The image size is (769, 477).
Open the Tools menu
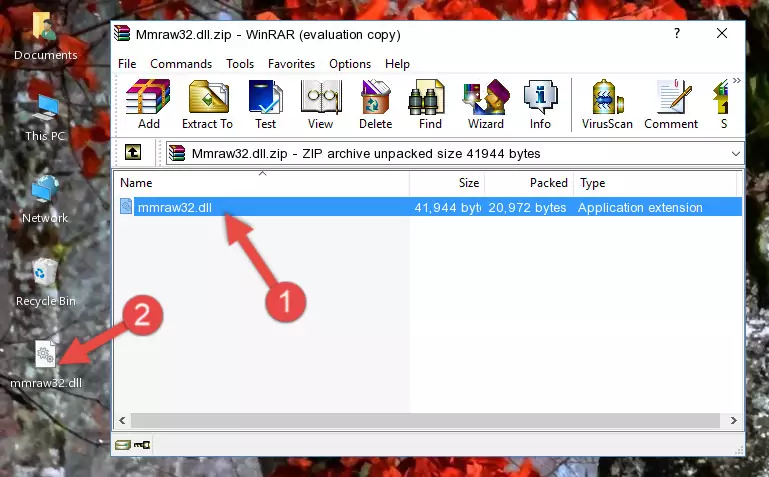pyautogui.click(x=240, y=64)
